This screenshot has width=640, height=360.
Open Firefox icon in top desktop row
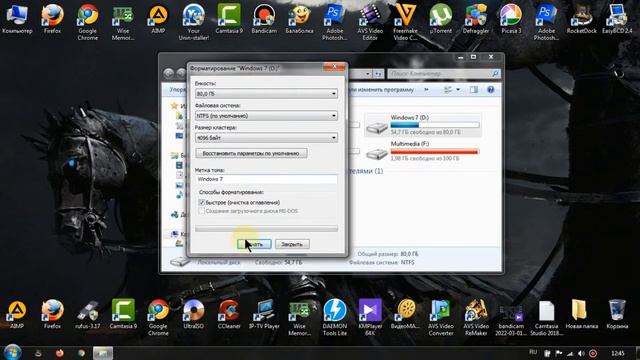click(52, 19)
